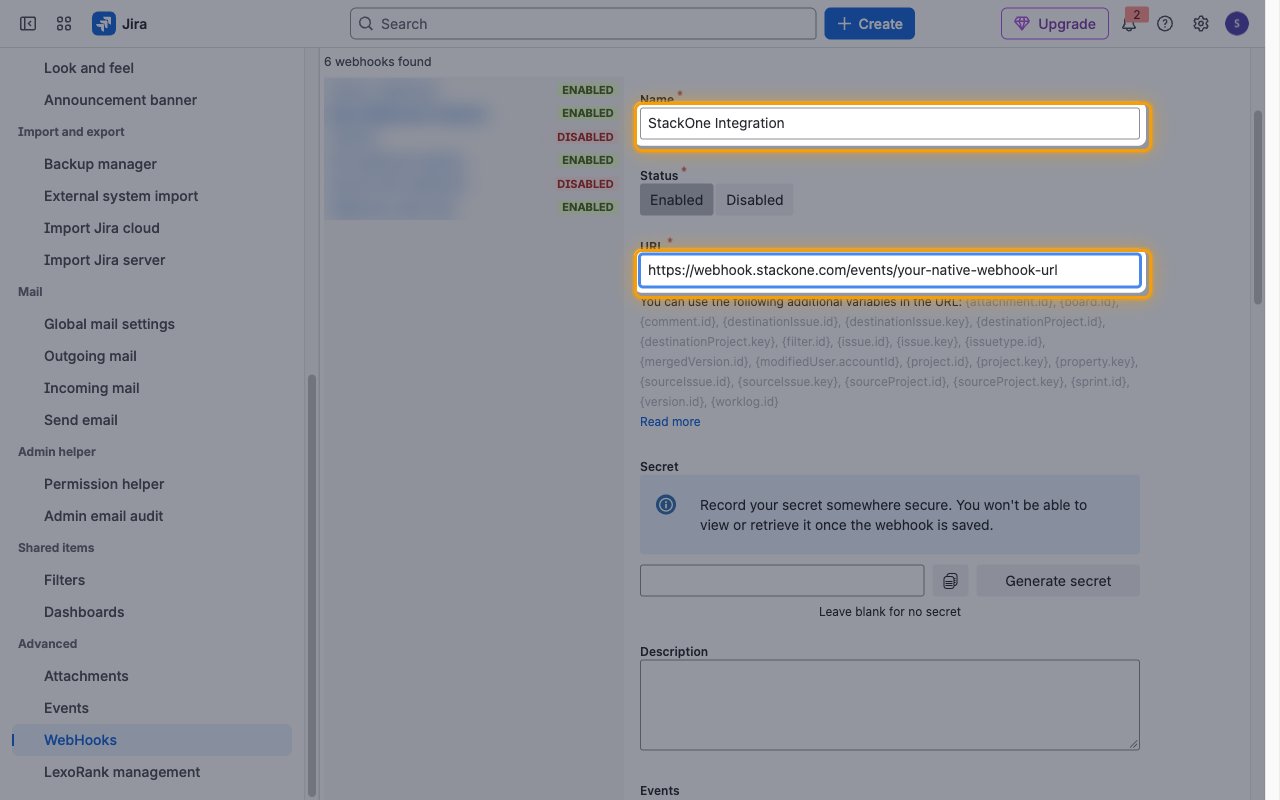Click the page vertical scrollbar

(1258, 207)
